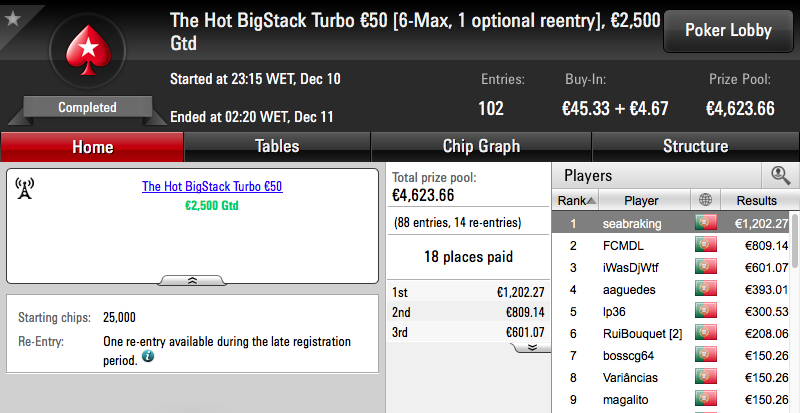Click FCMDL's Portugal flag icon
800x413 pixels.
coord(706,245)
